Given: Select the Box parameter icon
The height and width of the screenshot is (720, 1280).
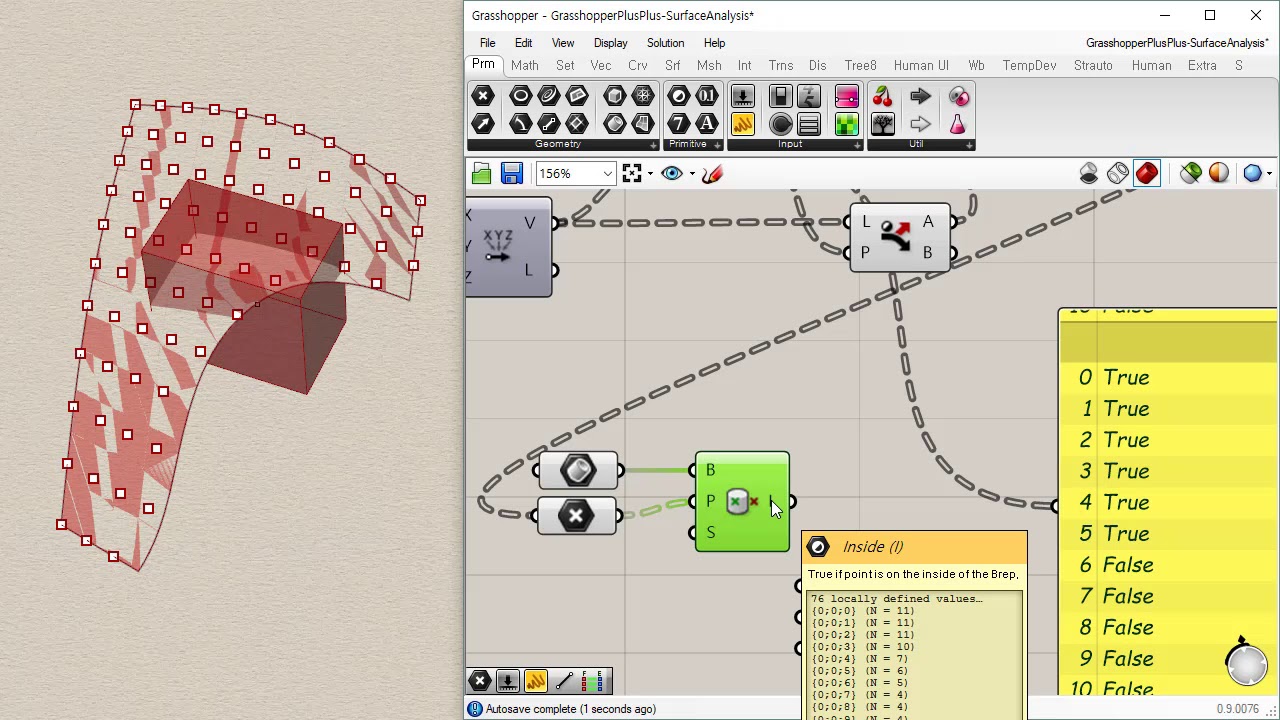Looking at the screenshot, I should tap(615, 96).
